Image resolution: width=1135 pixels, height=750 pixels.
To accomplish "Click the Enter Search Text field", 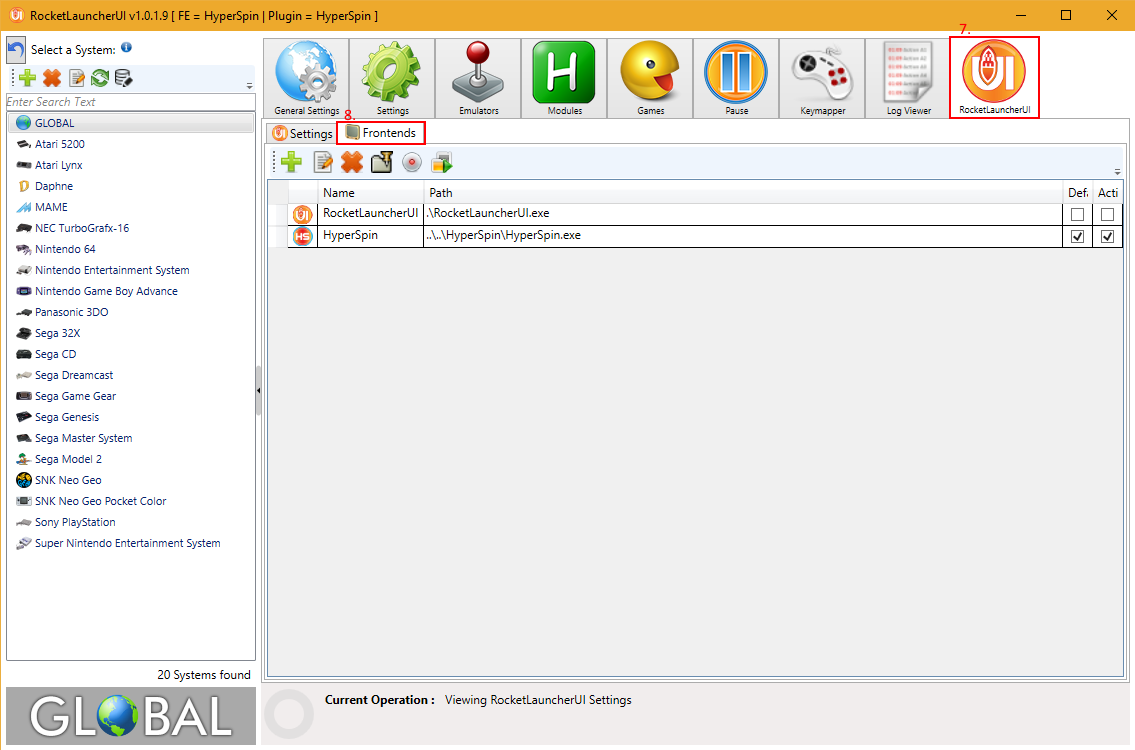I will 130,102.
